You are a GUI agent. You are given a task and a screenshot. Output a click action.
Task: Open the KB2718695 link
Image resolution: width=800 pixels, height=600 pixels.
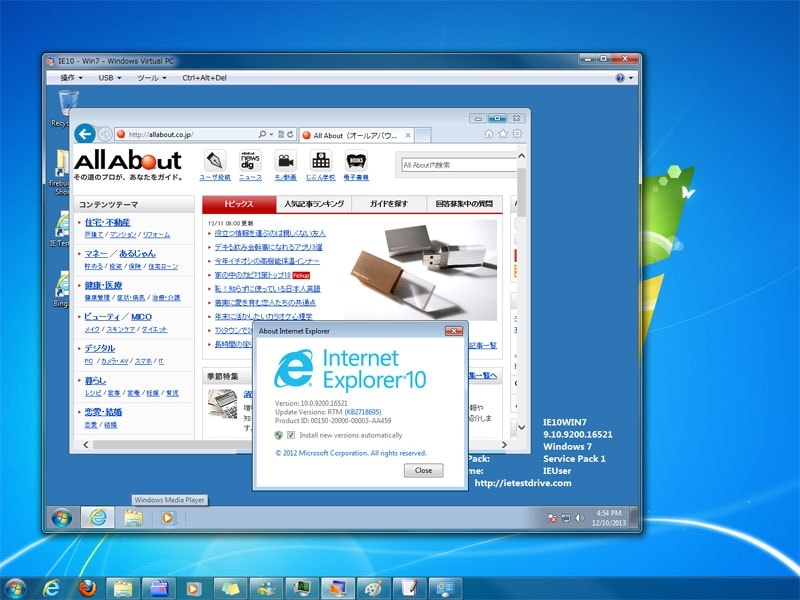click(x=363, y=412)
